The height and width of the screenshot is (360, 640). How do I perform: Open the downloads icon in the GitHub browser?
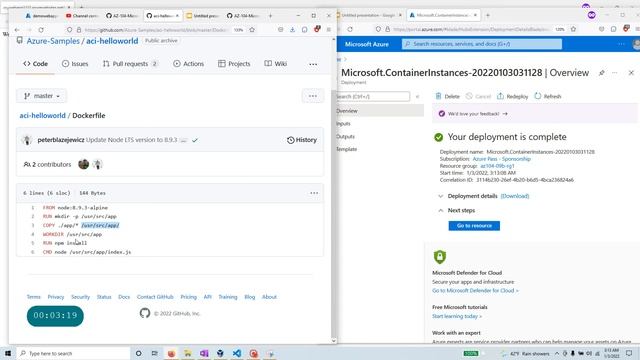coord(292,30)
